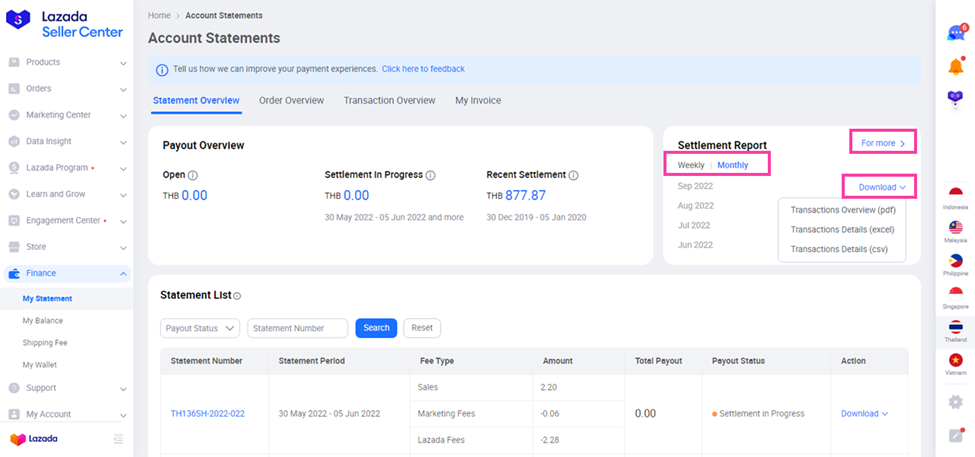Click the Lazada Seller Center logo
Image resolution: width=975 pixels, height=457 pixels.
(65, 24)
